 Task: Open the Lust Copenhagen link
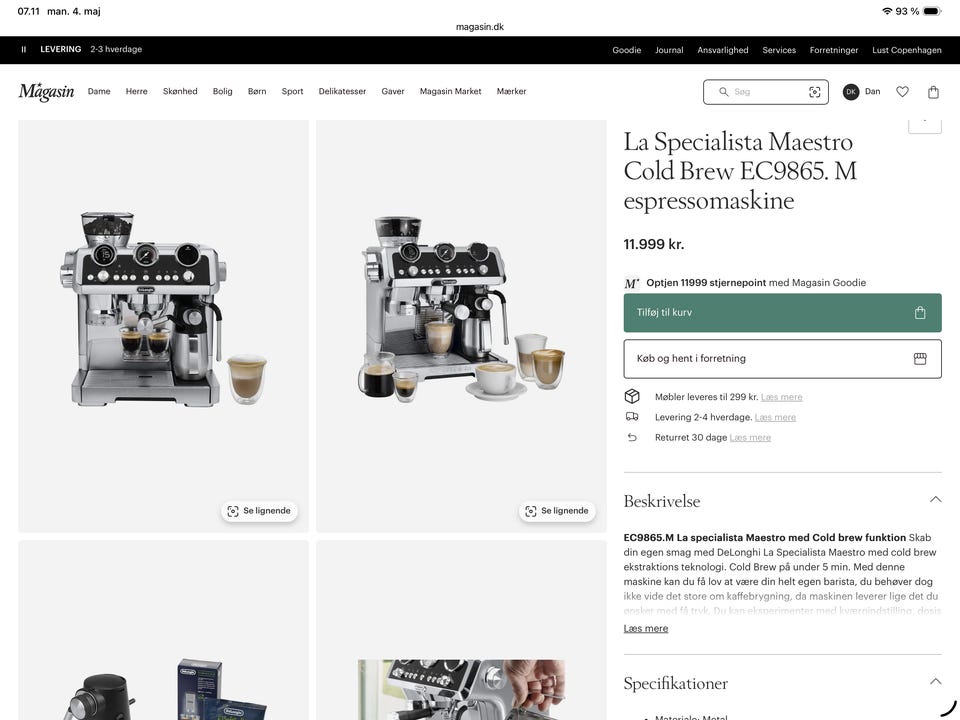coord(907,50)
